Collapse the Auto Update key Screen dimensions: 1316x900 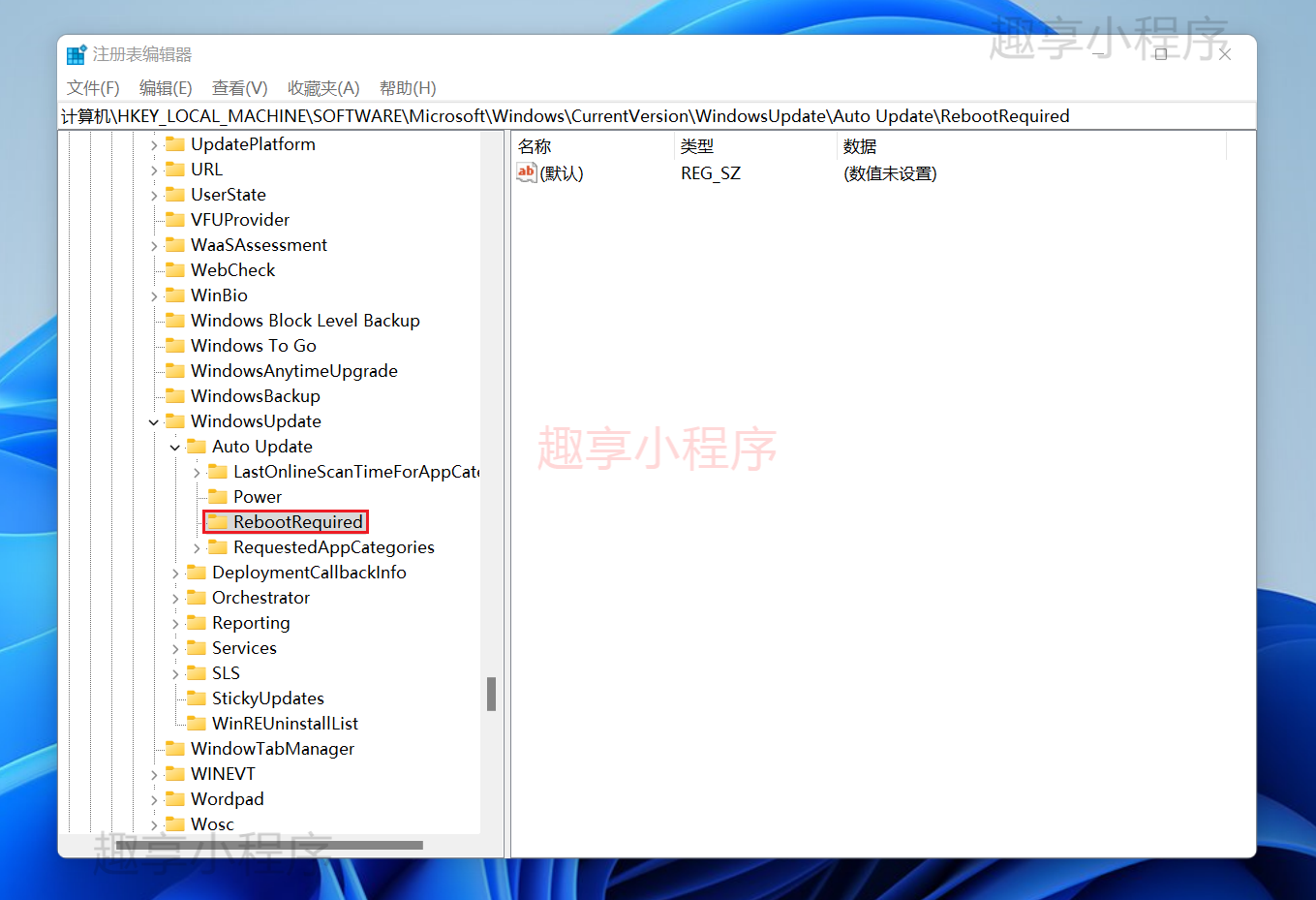175,448
